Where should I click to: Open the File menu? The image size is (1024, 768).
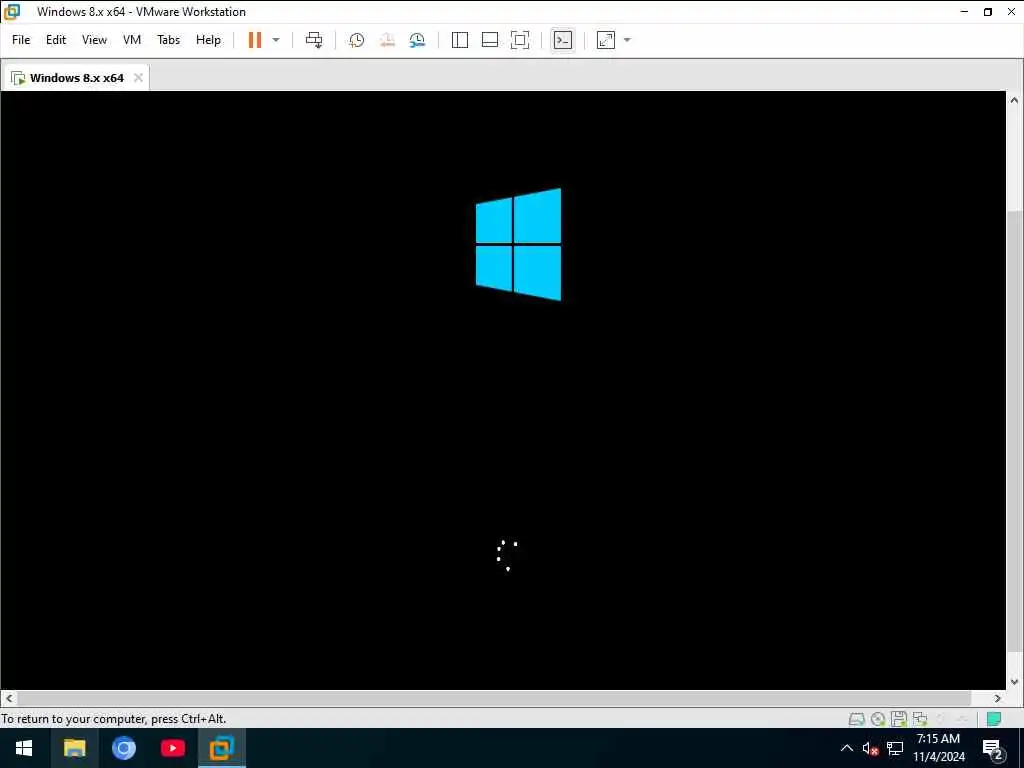pos(21,40)
